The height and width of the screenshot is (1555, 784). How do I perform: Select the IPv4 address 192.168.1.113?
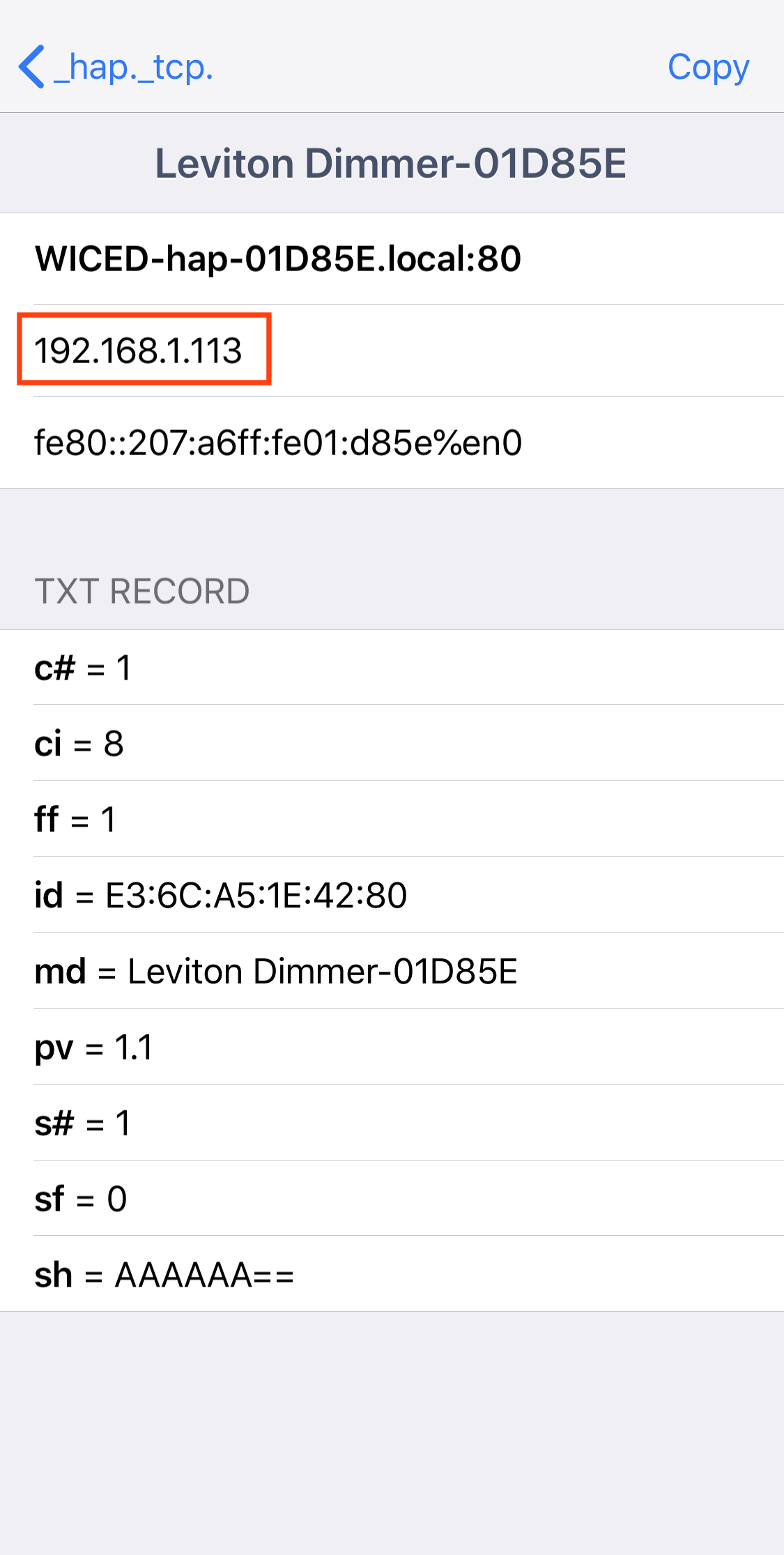(x=138, y=350)
